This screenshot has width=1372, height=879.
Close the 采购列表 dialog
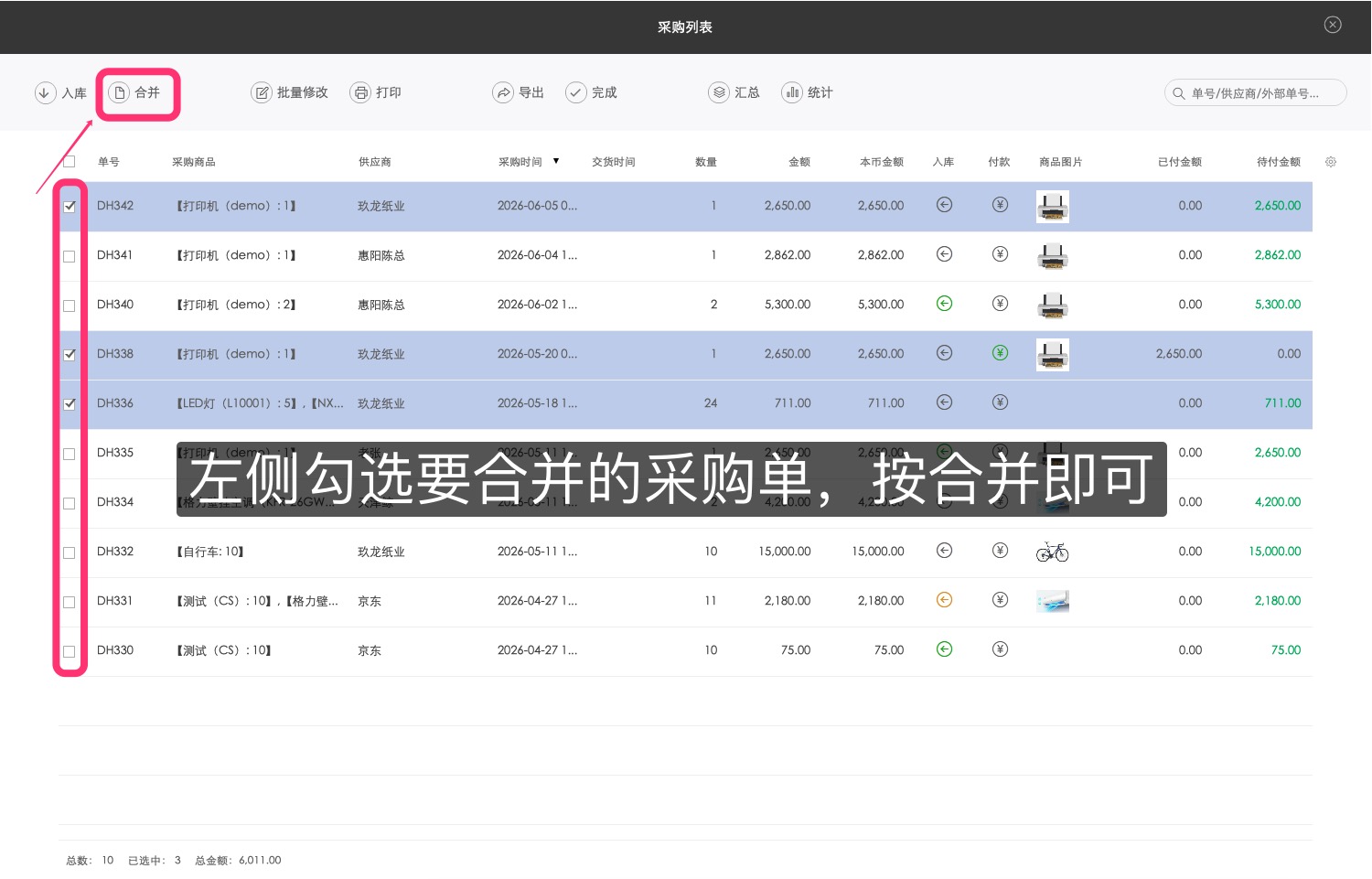point(1333,25)
